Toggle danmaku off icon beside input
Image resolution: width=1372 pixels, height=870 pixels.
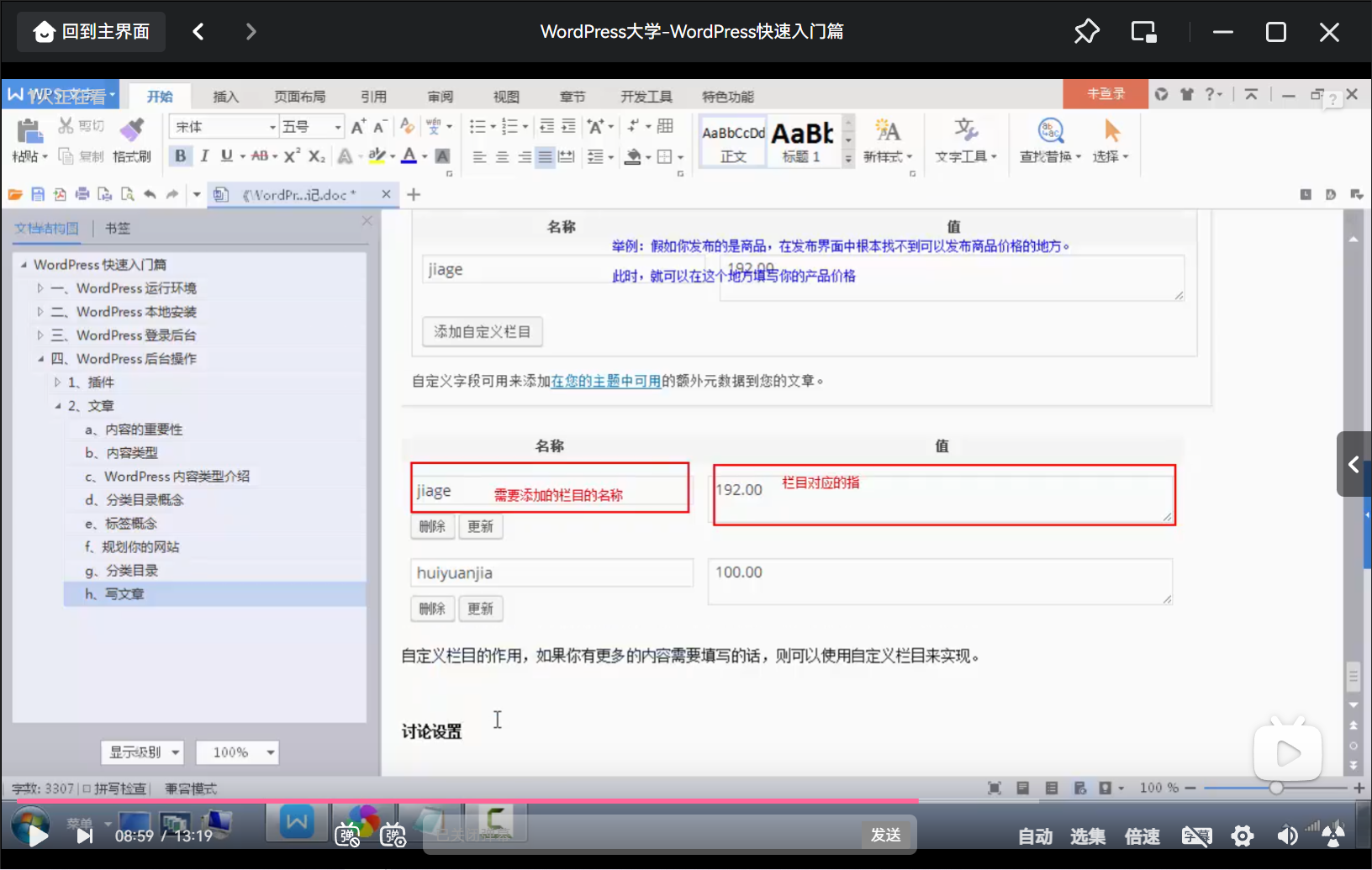click(x=346, y=836)
